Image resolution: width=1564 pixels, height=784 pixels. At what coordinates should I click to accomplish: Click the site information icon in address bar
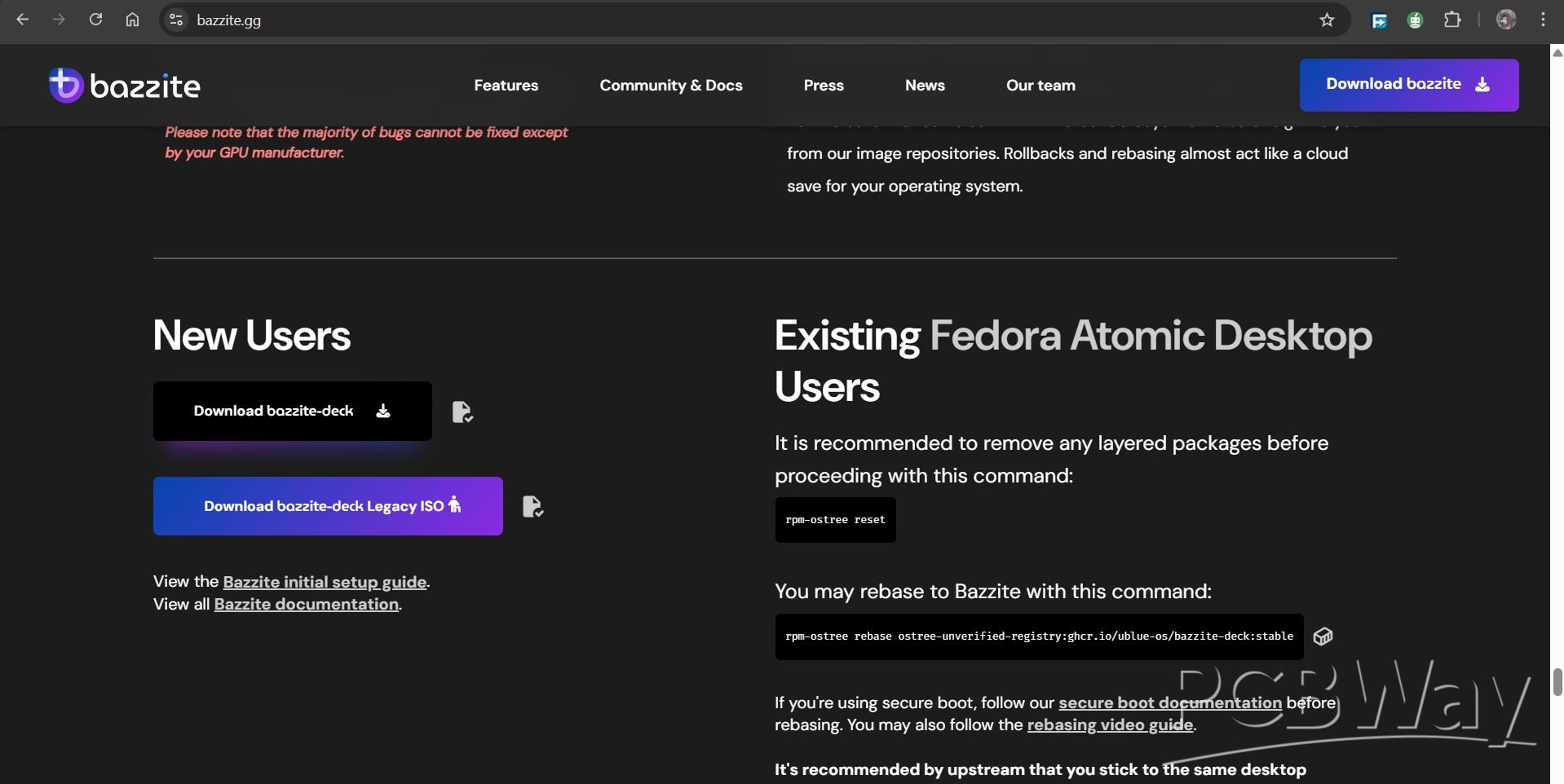tap(176, 20)
